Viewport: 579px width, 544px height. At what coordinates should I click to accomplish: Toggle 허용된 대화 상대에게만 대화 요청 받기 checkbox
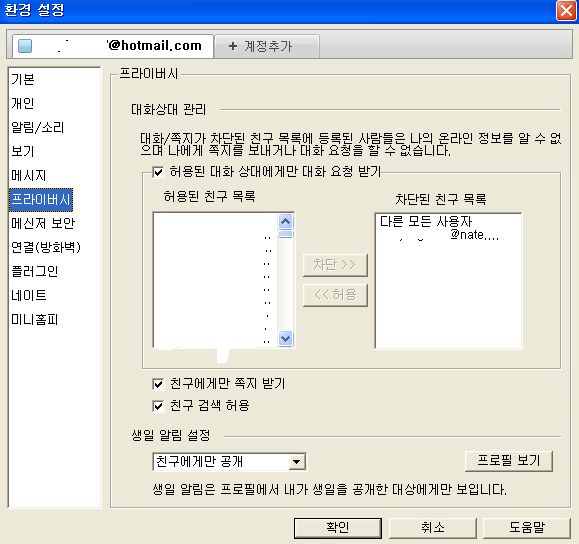158,172
